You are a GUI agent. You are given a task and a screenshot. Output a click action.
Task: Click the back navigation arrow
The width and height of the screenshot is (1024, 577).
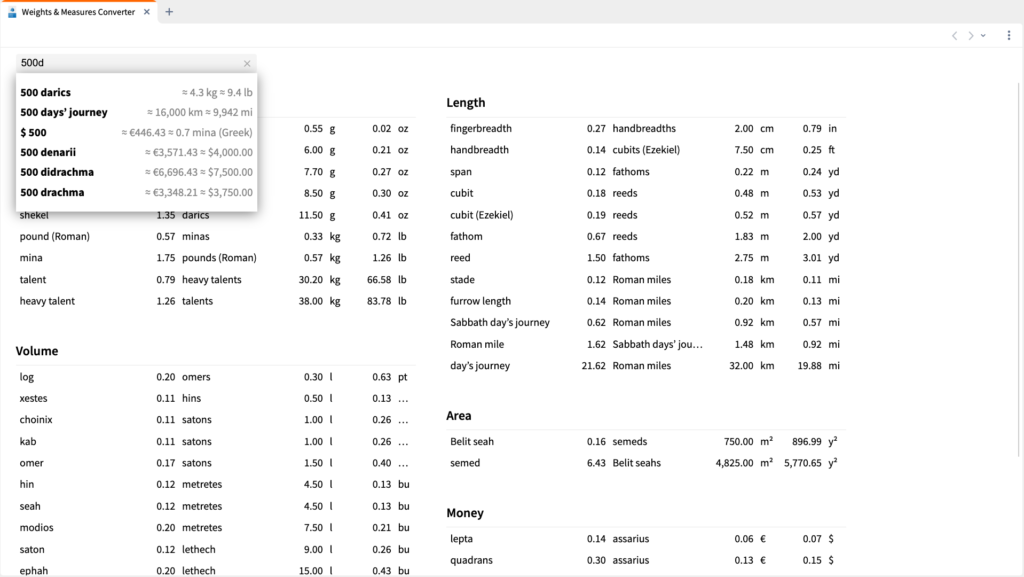[954, 35]
